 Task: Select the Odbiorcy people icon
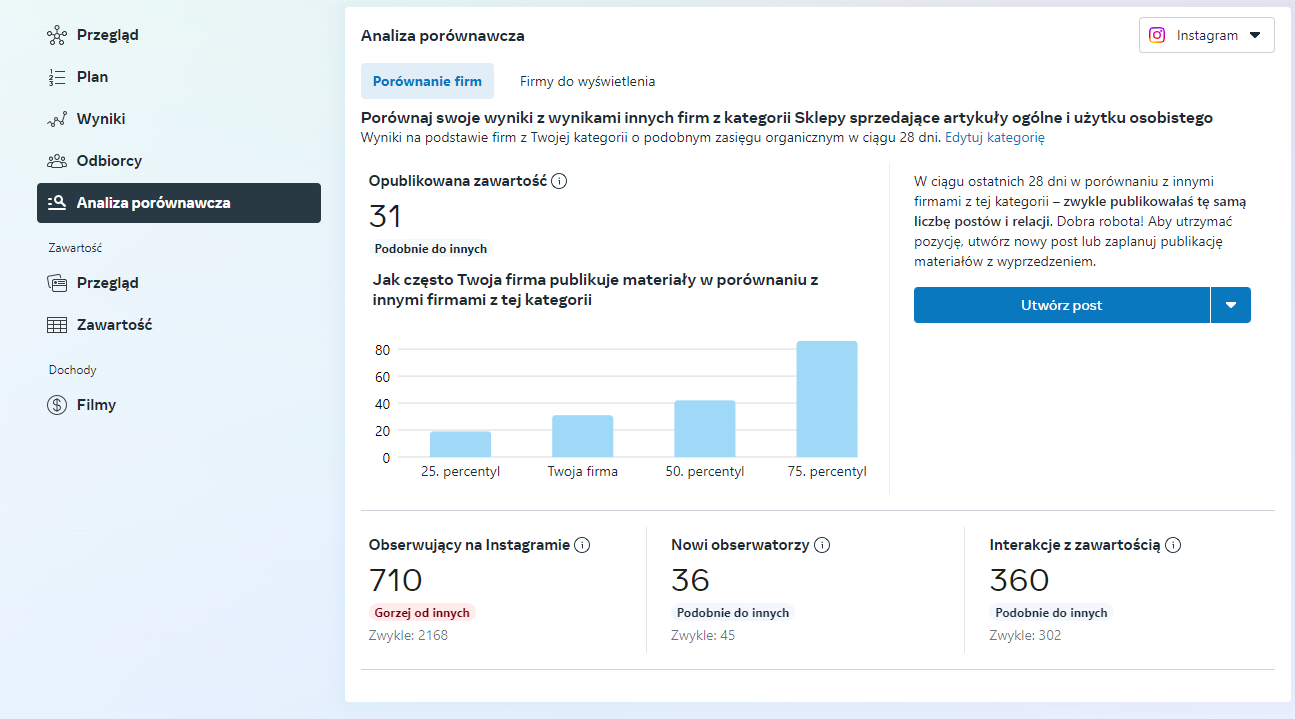click(57, 161)
